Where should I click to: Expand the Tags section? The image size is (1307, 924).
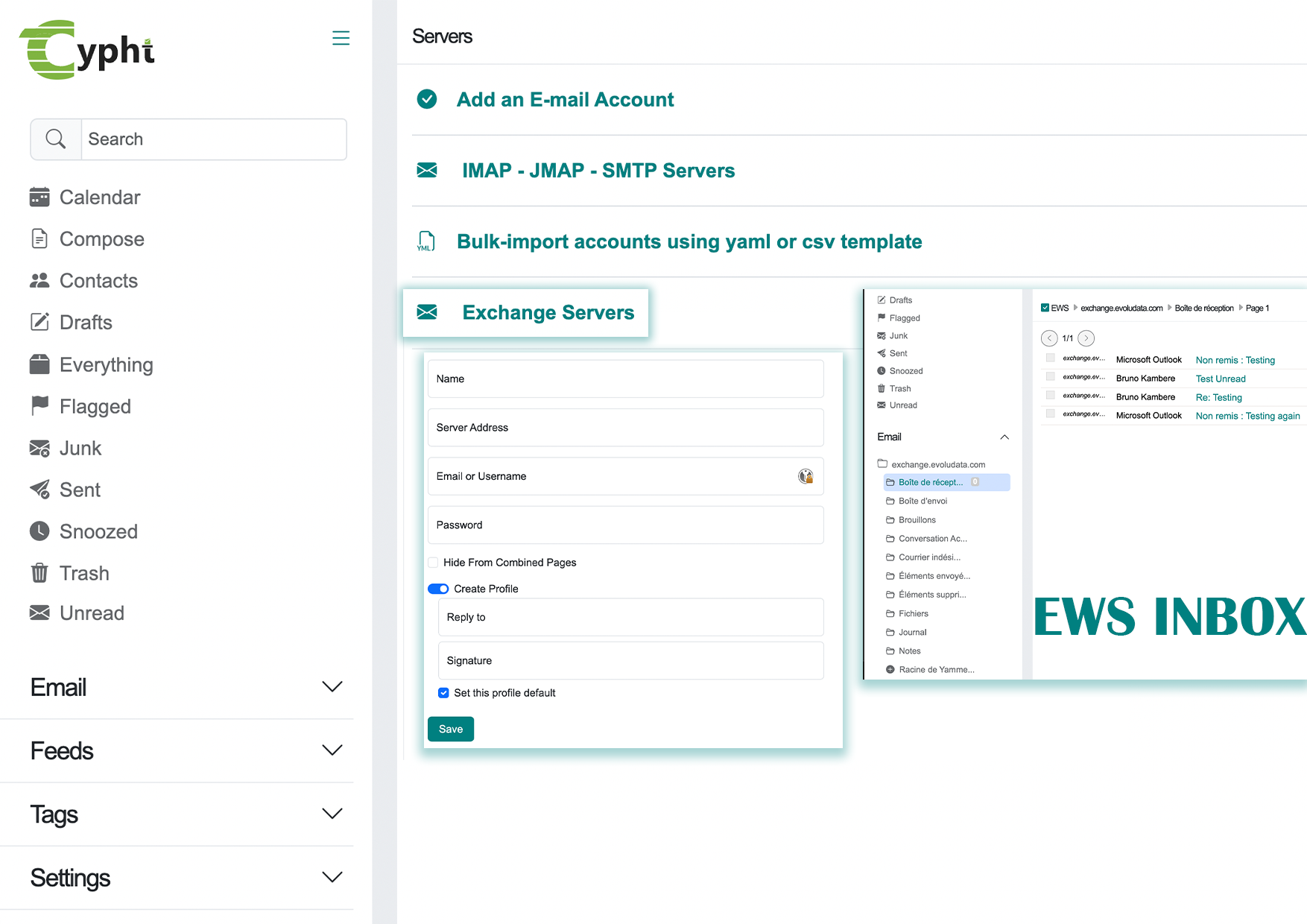[332, 814]
